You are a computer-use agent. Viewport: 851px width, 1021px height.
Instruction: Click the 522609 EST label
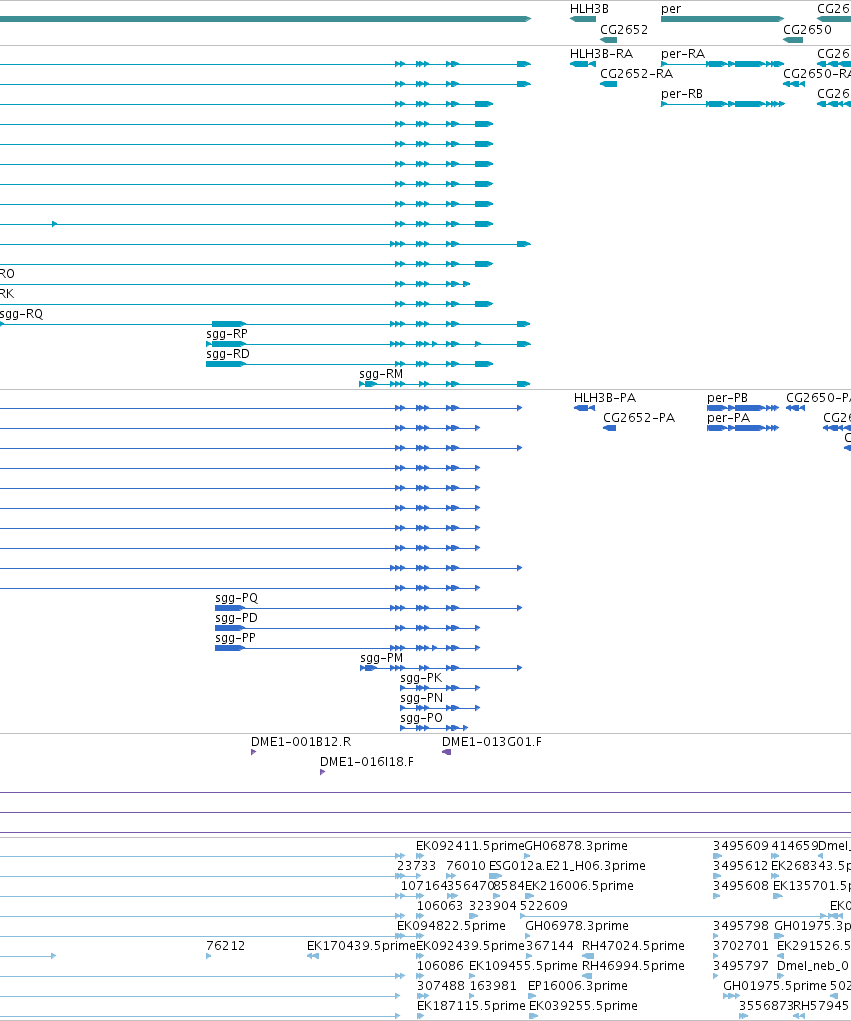tap(544, 906)
